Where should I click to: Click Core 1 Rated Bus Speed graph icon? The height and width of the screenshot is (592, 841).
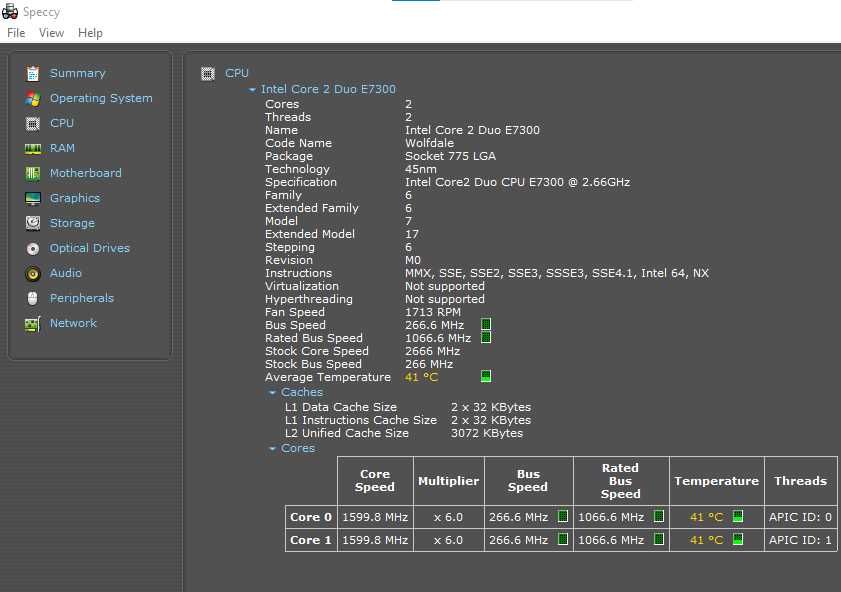click(x=659, y=538)
